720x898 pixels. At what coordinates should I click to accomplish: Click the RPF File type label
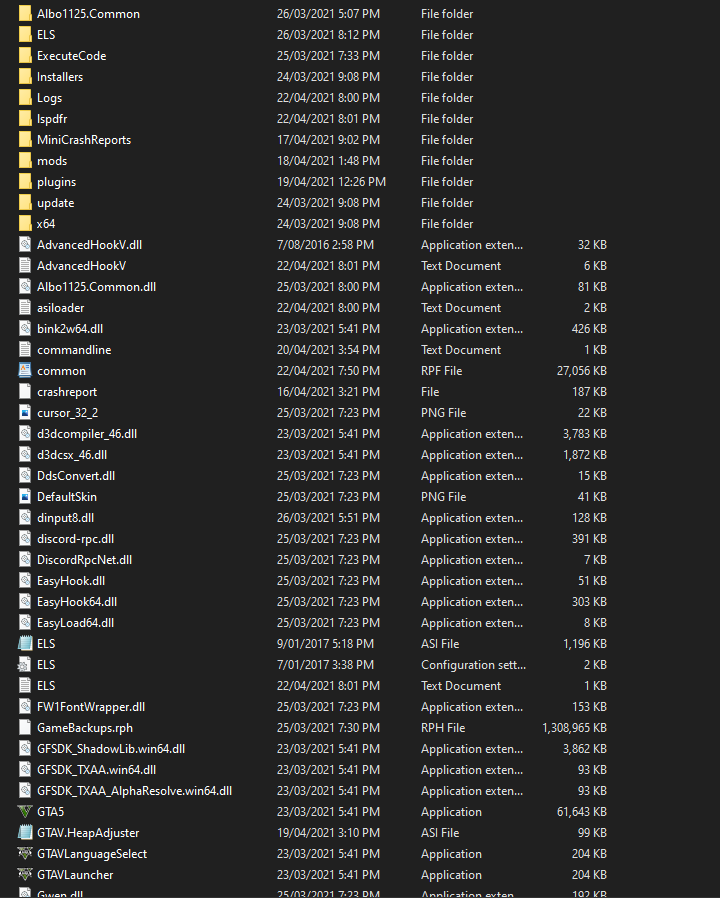coord(442,371)
